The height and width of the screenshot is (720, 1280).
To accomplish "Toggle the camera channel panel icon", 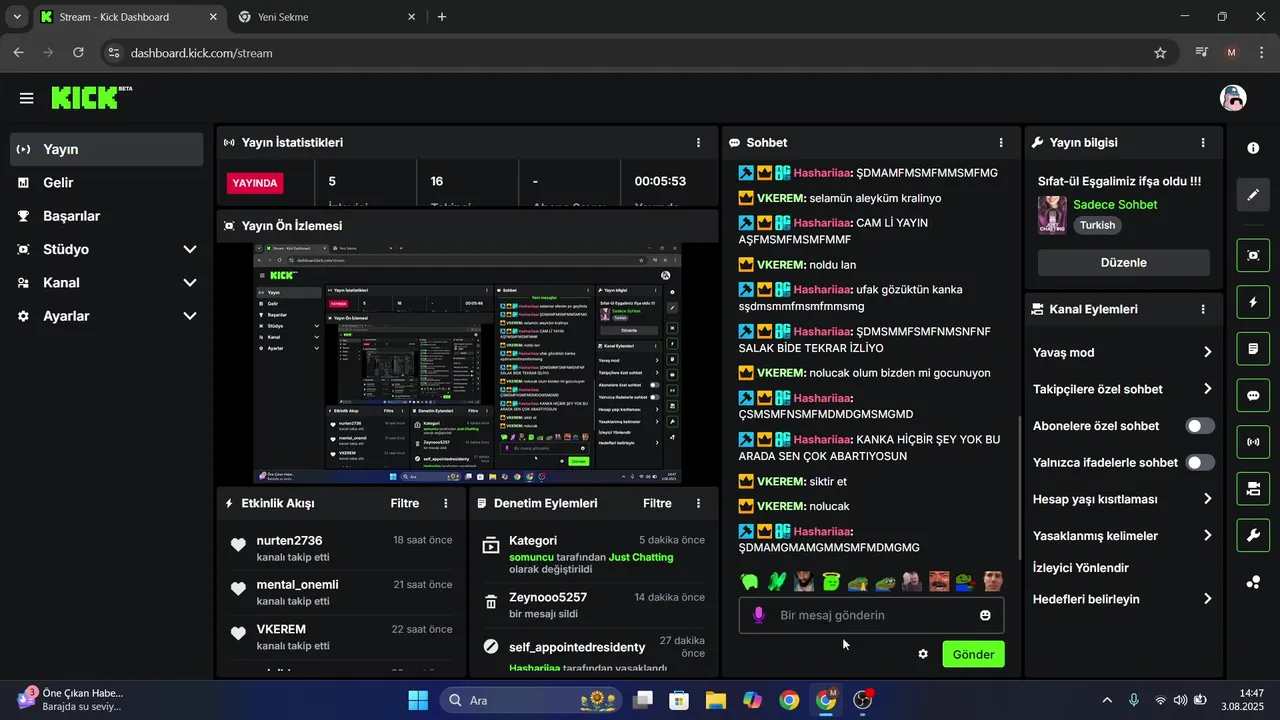I will point(1253,489).
